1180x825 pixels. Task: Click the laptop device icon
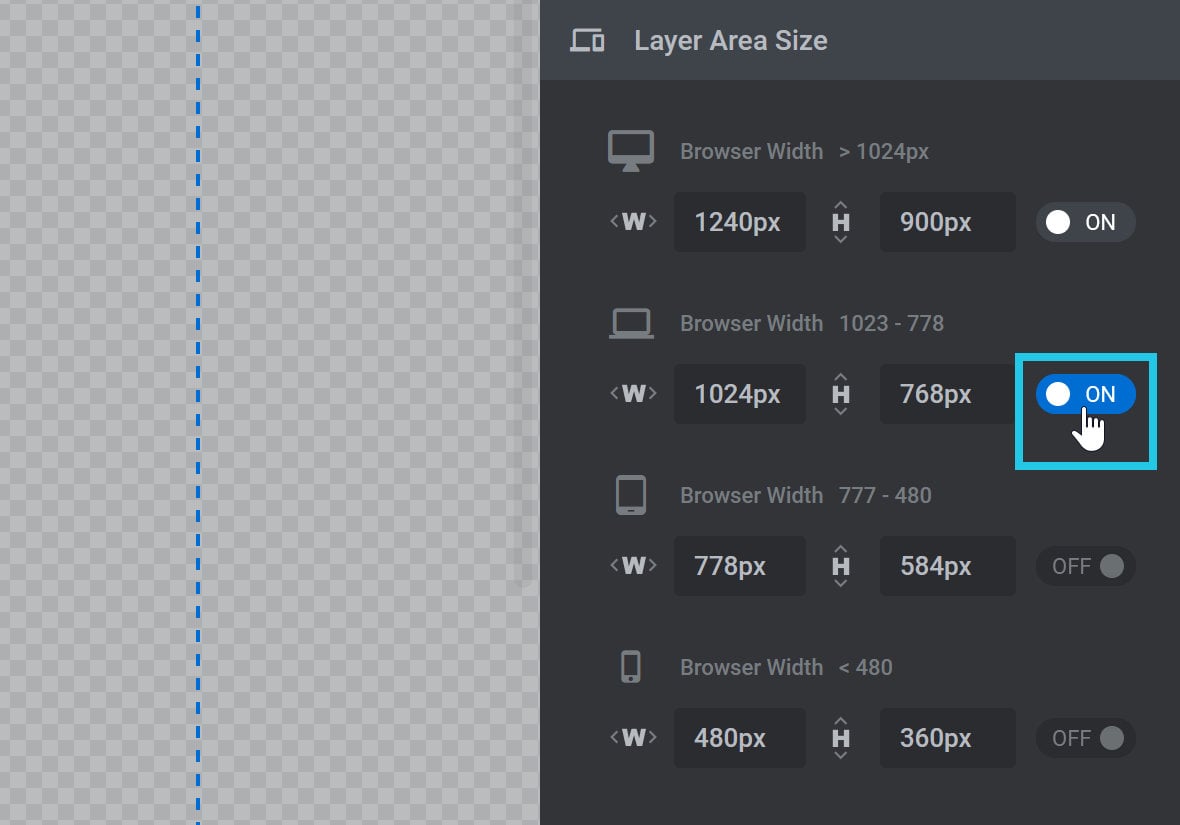click(631, 324)
